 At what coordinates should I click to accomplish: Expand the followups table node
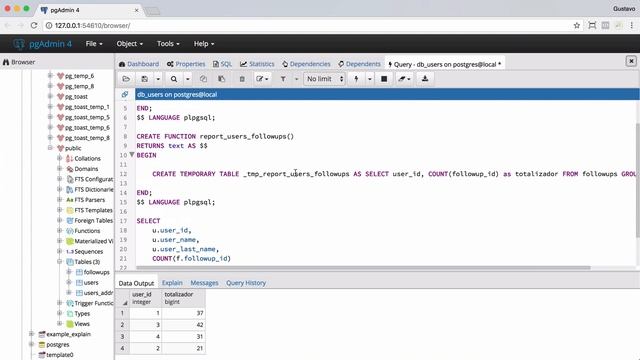pyautogui.click(x=69, y=271)
